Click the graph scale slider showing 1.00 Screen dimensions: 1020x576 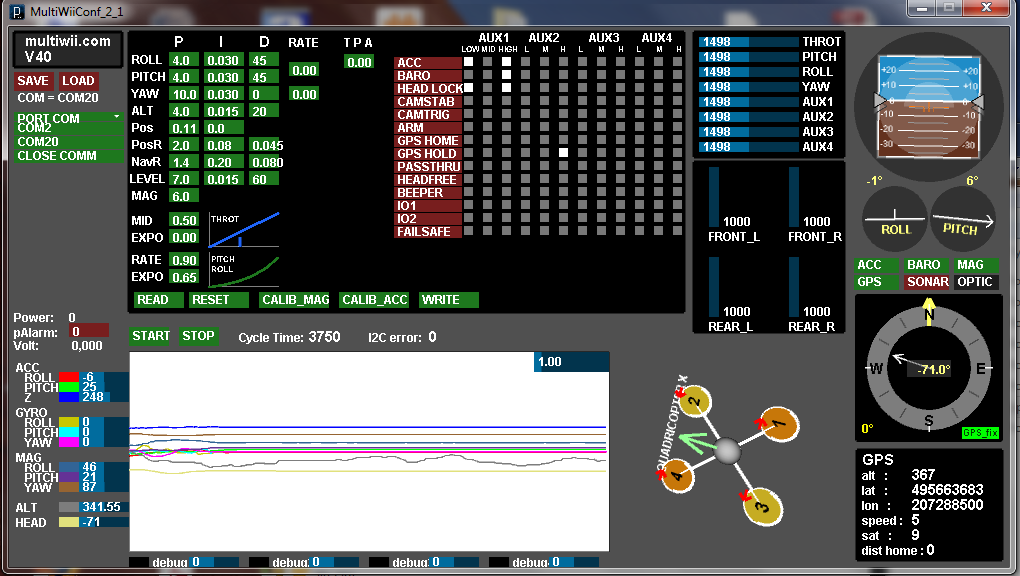click(571, 361)
